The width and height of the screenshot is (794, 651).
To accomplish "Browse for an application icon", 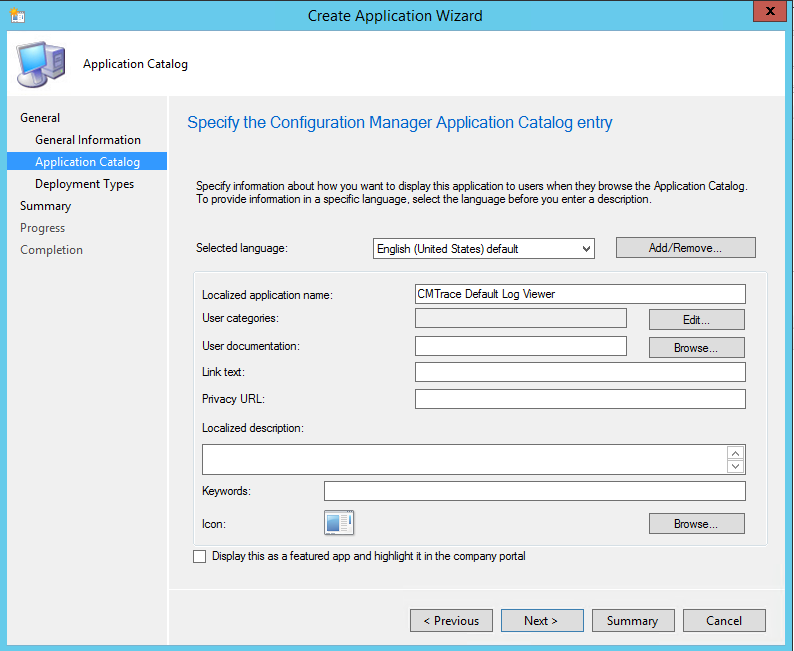I will [696, 524].
